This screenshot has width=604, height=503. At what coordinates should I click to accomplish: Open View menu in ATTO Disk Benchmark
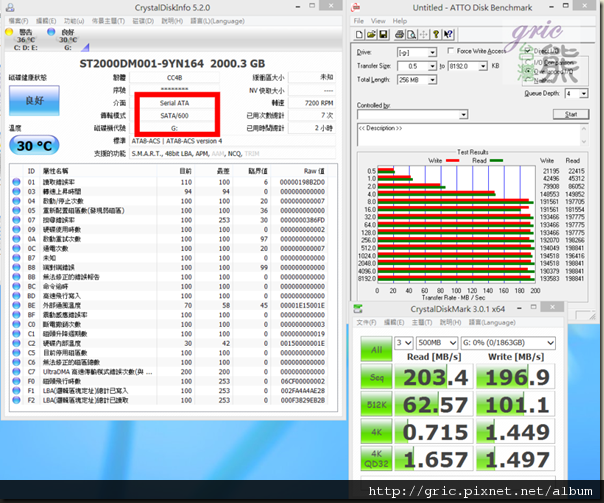(378, 21)
